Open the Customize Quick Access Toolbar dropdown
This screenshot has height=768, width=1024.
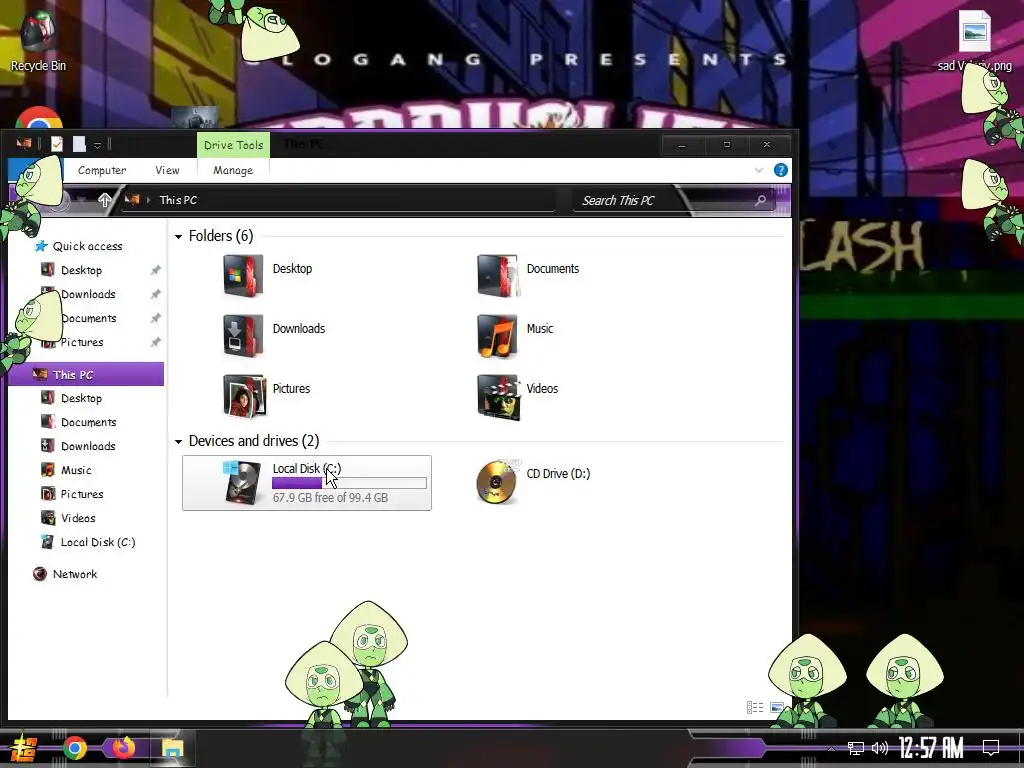pos(97,145)
